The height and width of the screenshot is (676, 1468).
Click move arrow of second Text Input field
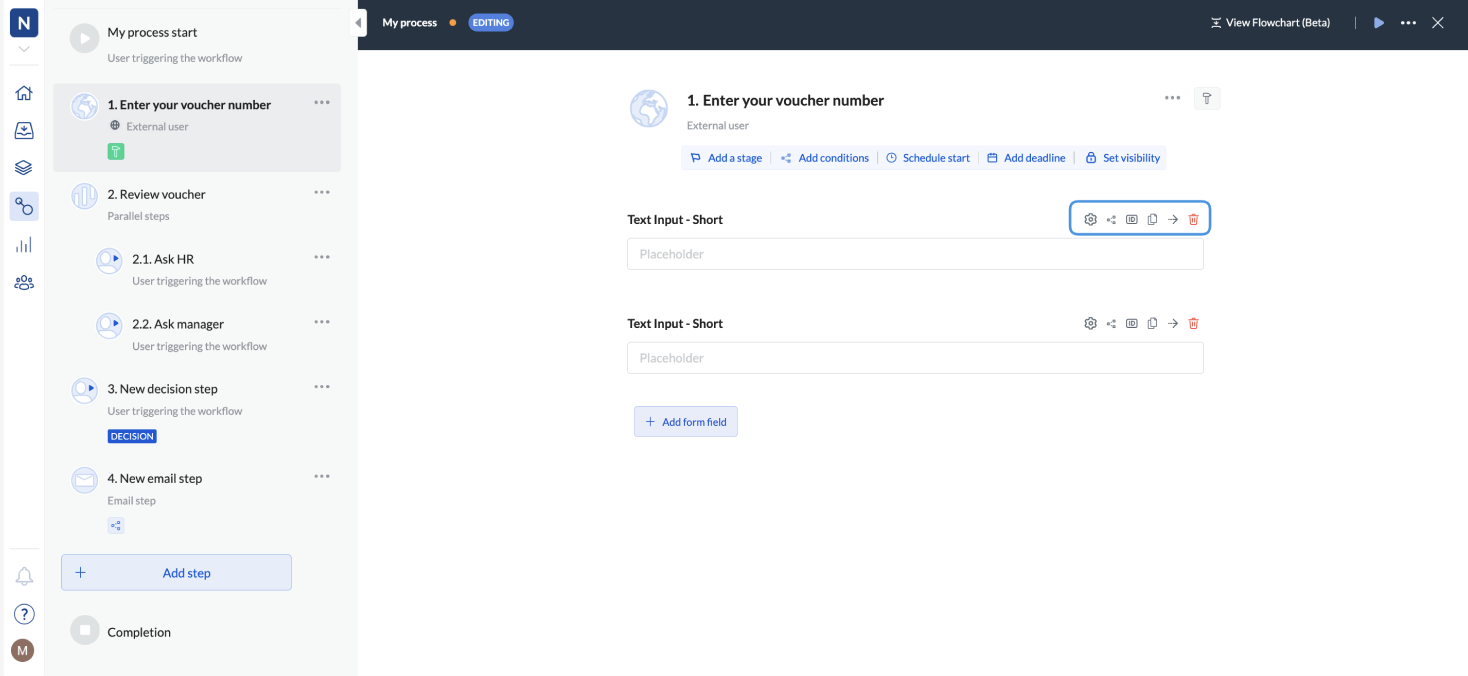point(1173,323)
